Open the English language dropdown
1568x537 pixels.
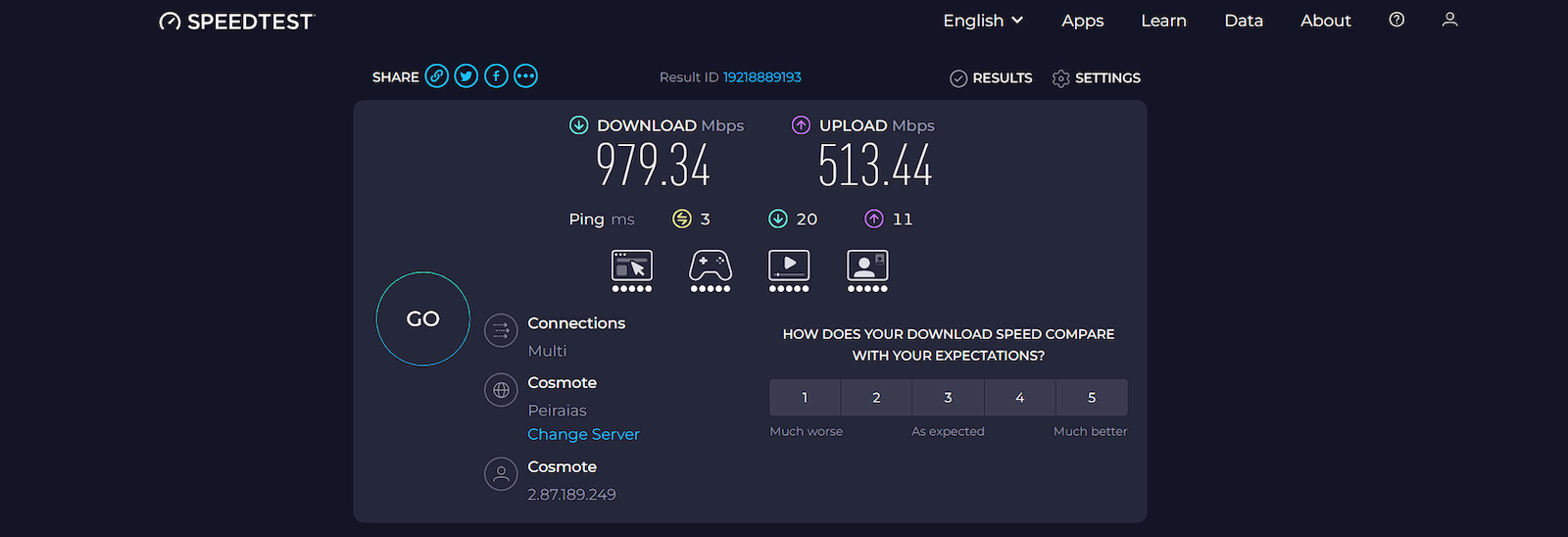point(983,21)
